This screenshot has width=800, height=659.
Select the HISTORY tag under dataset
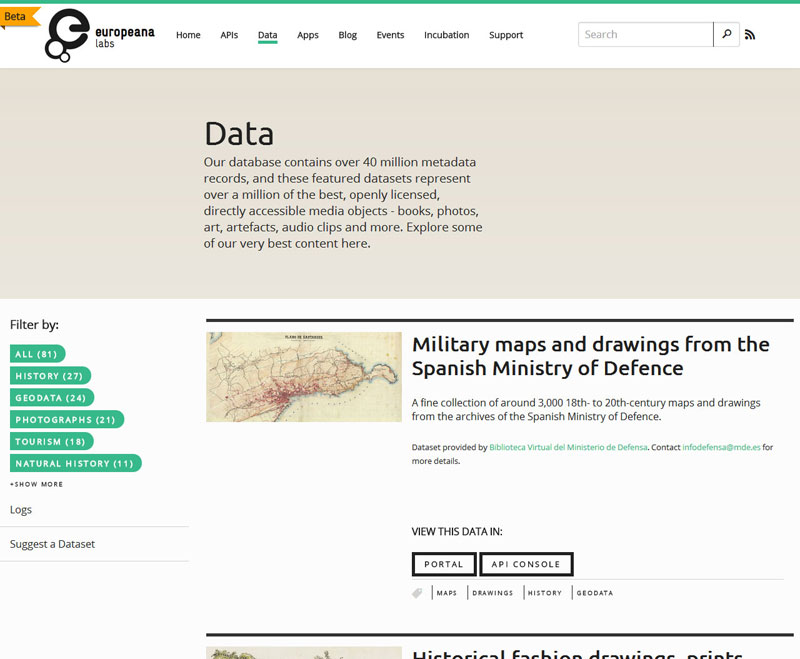coord(544,593)
